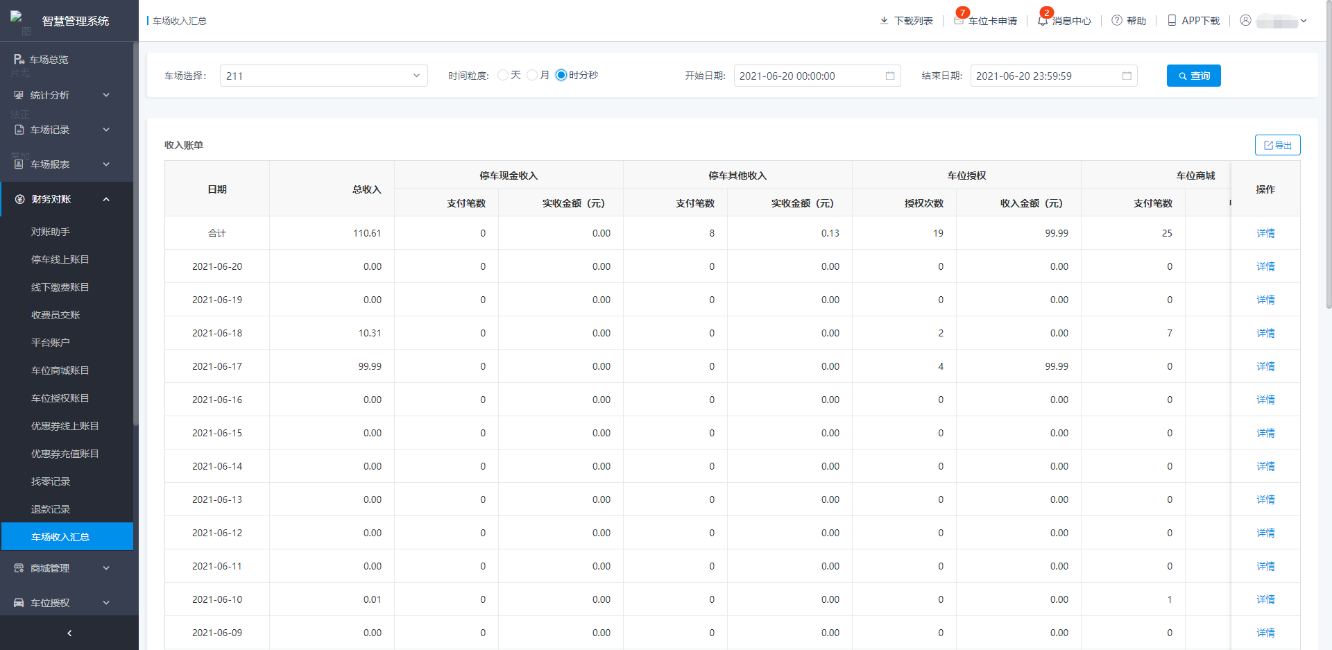Click 详情 link for 2021-06-17 row
The width and height of the screenshot is (1332, 650).
(x=1265, y=367)
